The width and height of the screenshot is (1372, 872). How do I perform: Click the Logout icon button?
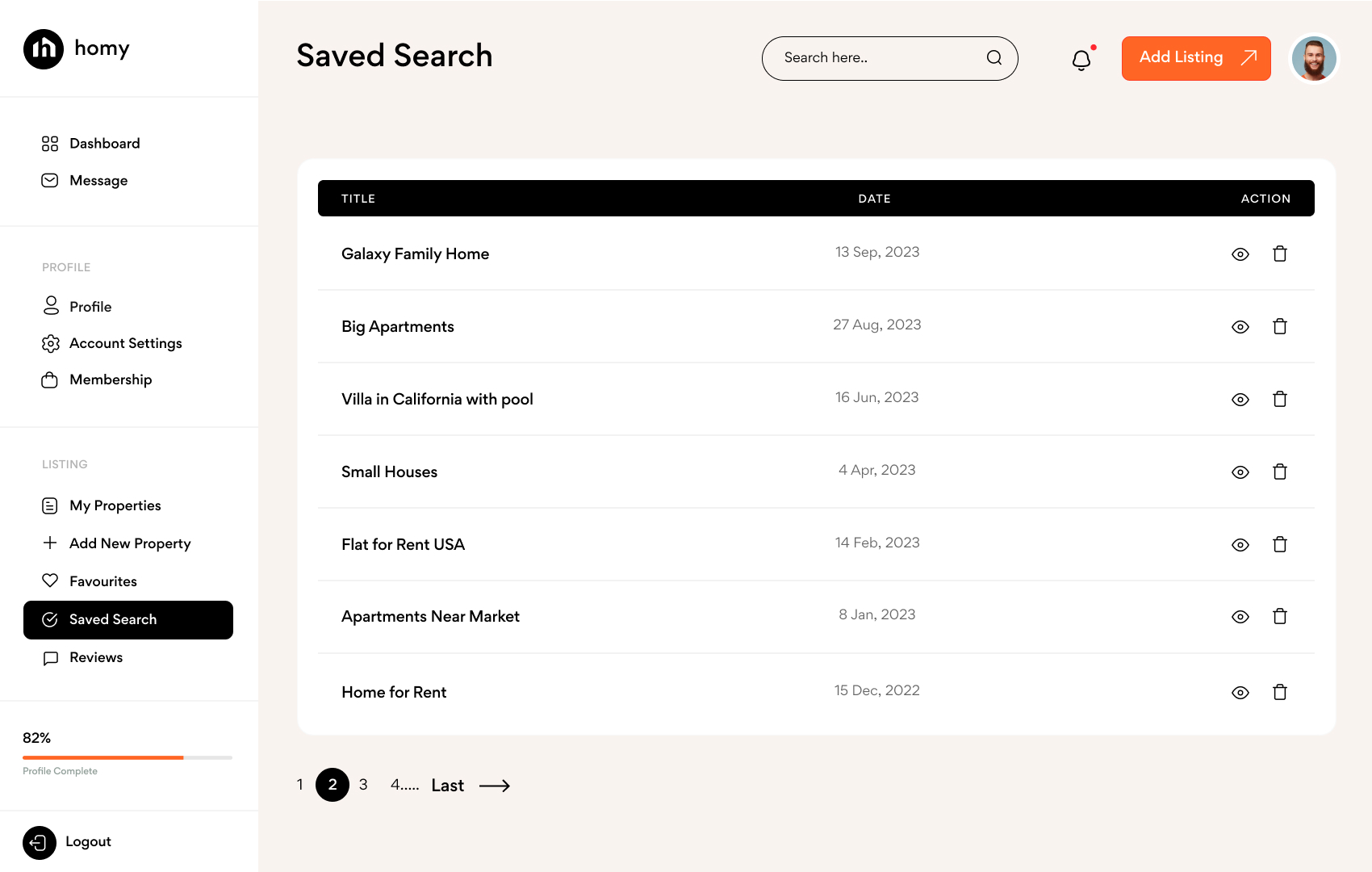[x=40, y=842]
